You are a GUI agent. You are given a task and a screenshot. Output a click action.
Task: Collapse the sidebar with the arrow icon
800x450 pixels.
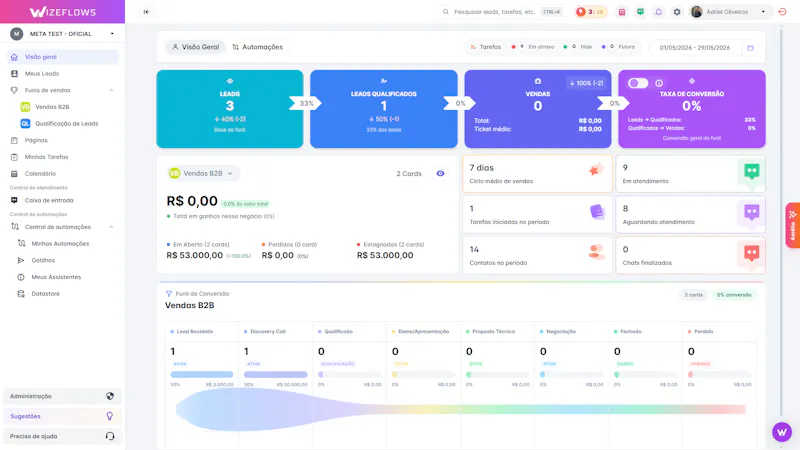146,12
